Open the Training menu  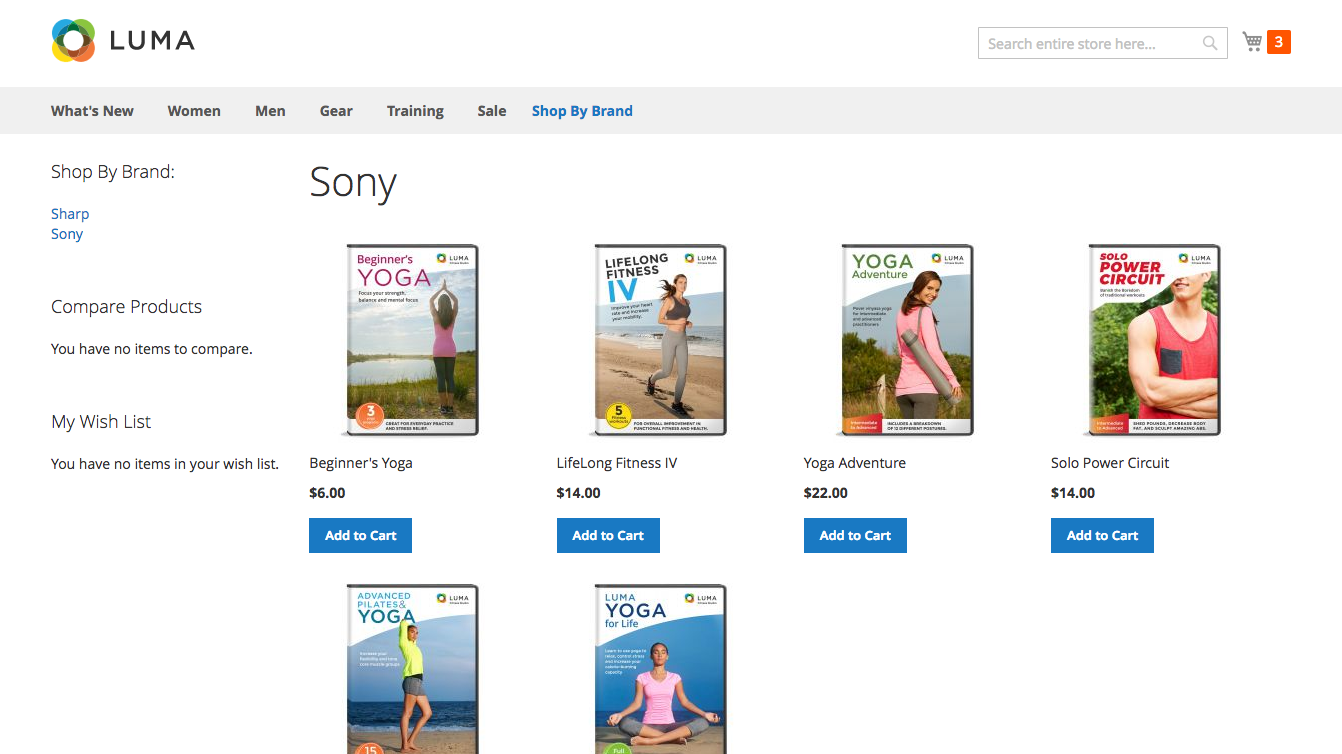tap(415, 111)
